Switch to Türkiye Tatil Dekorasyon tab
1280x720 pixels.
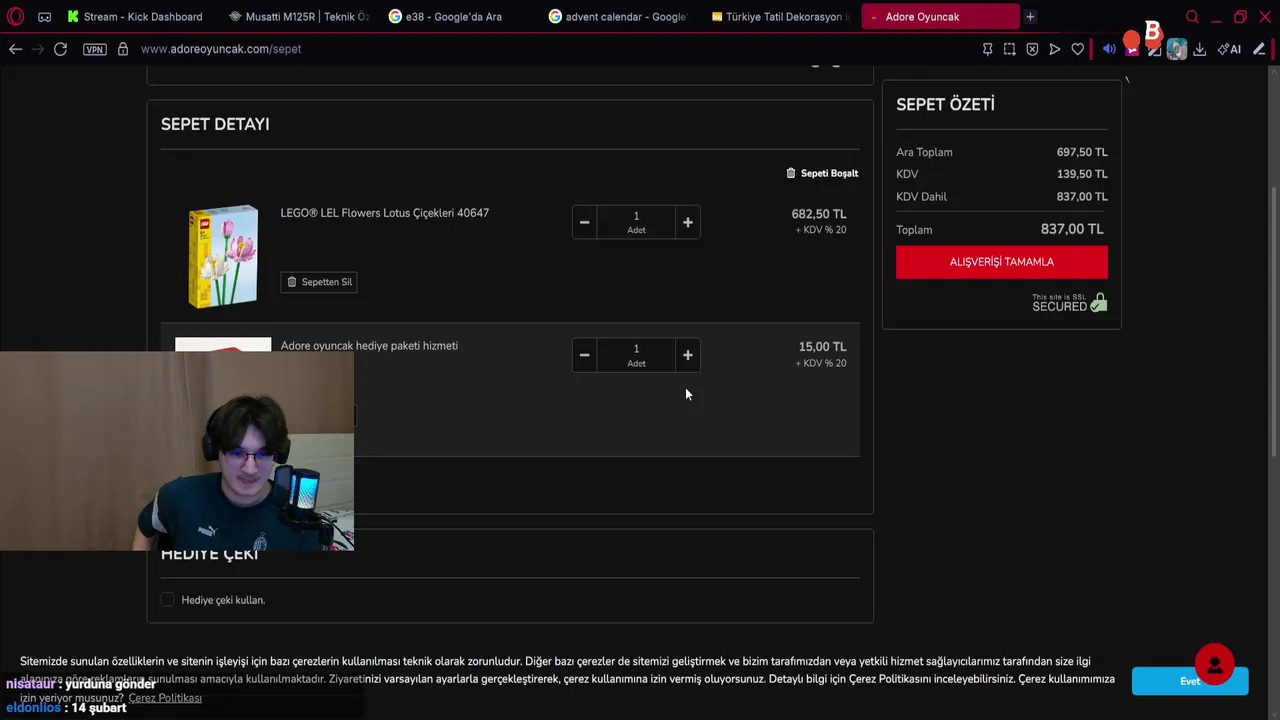tap(779, 17)
